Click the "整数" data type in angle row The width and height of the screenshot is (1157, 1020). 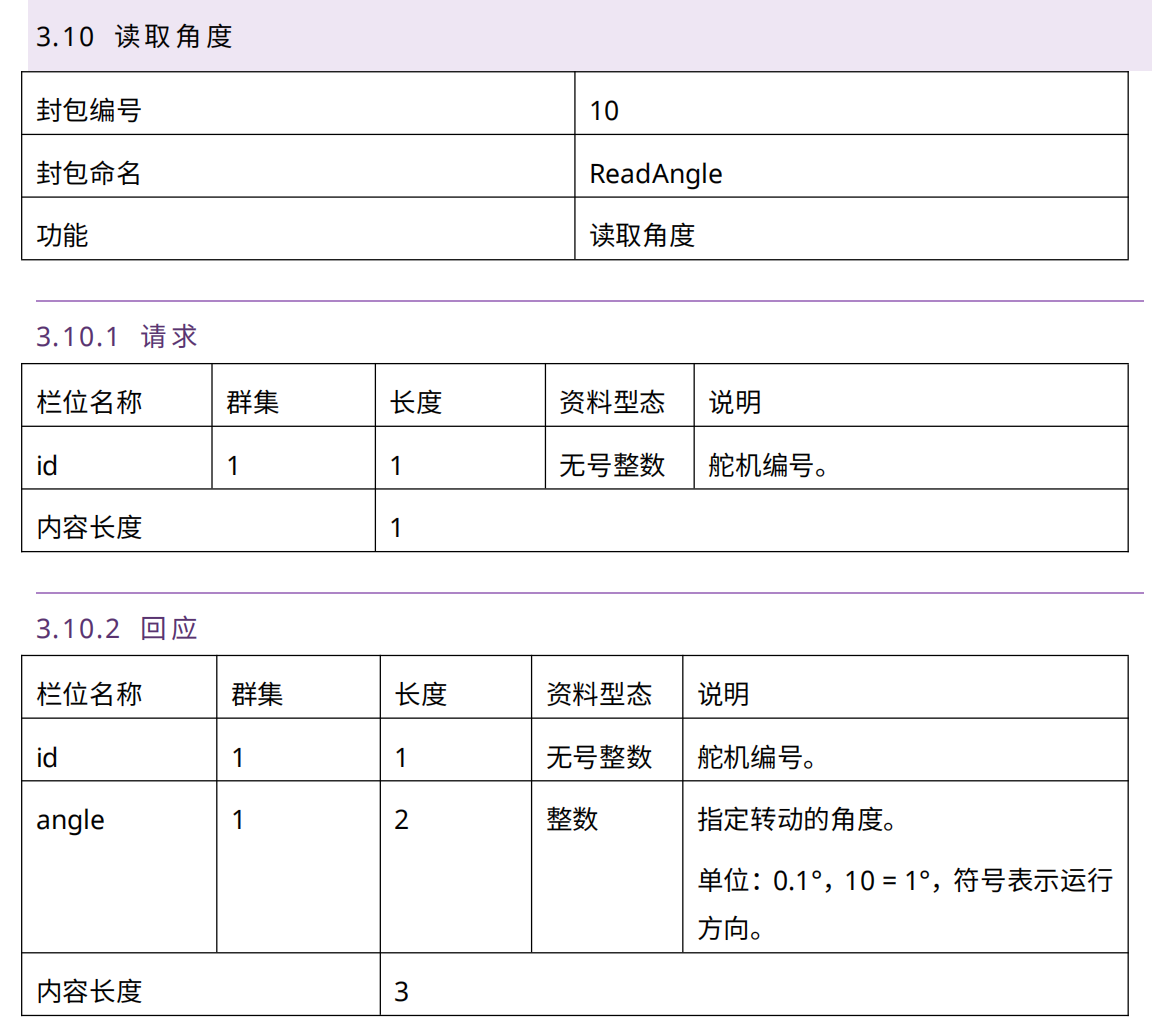pos(572,820)
